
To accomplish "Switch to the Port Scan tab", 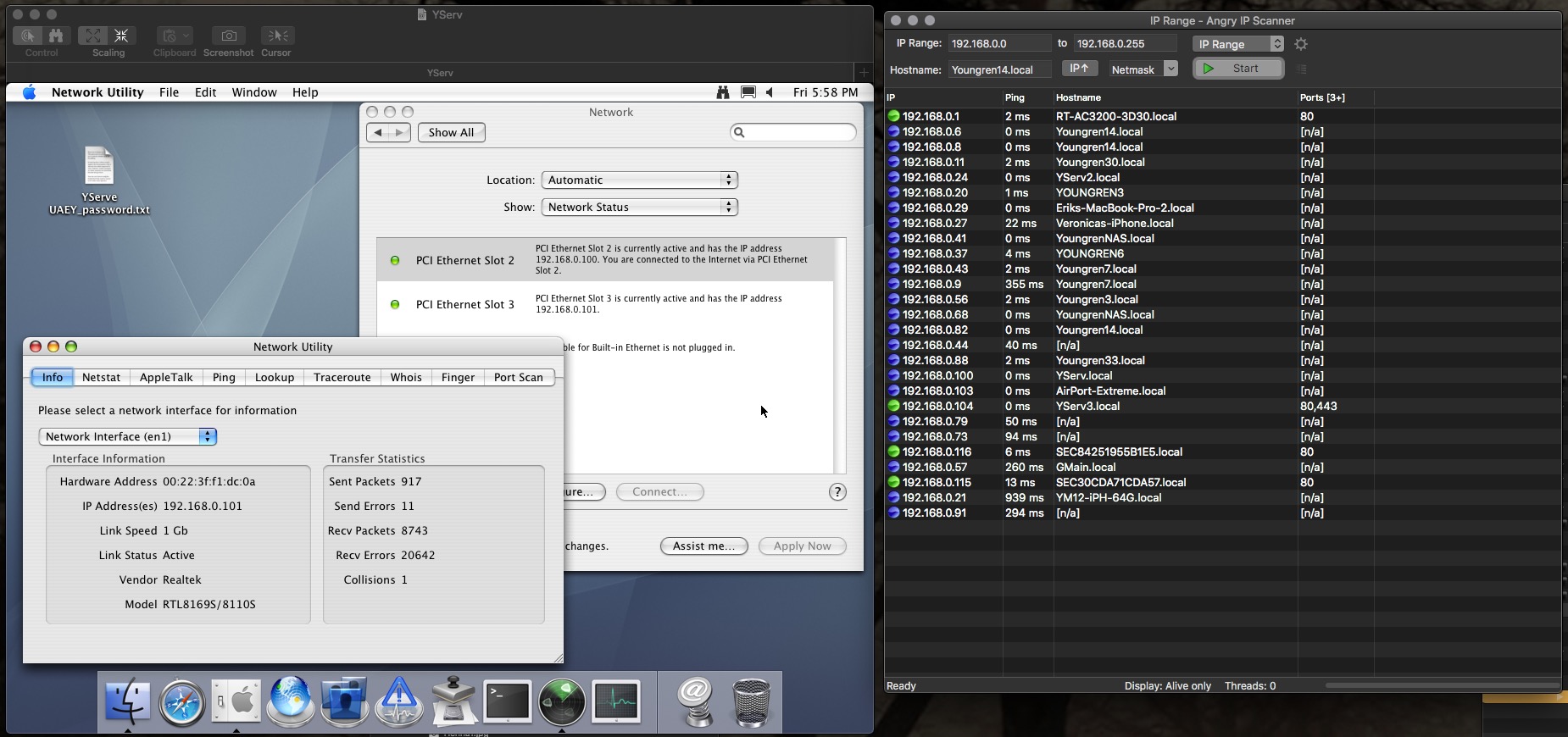I will click(518, 377).
